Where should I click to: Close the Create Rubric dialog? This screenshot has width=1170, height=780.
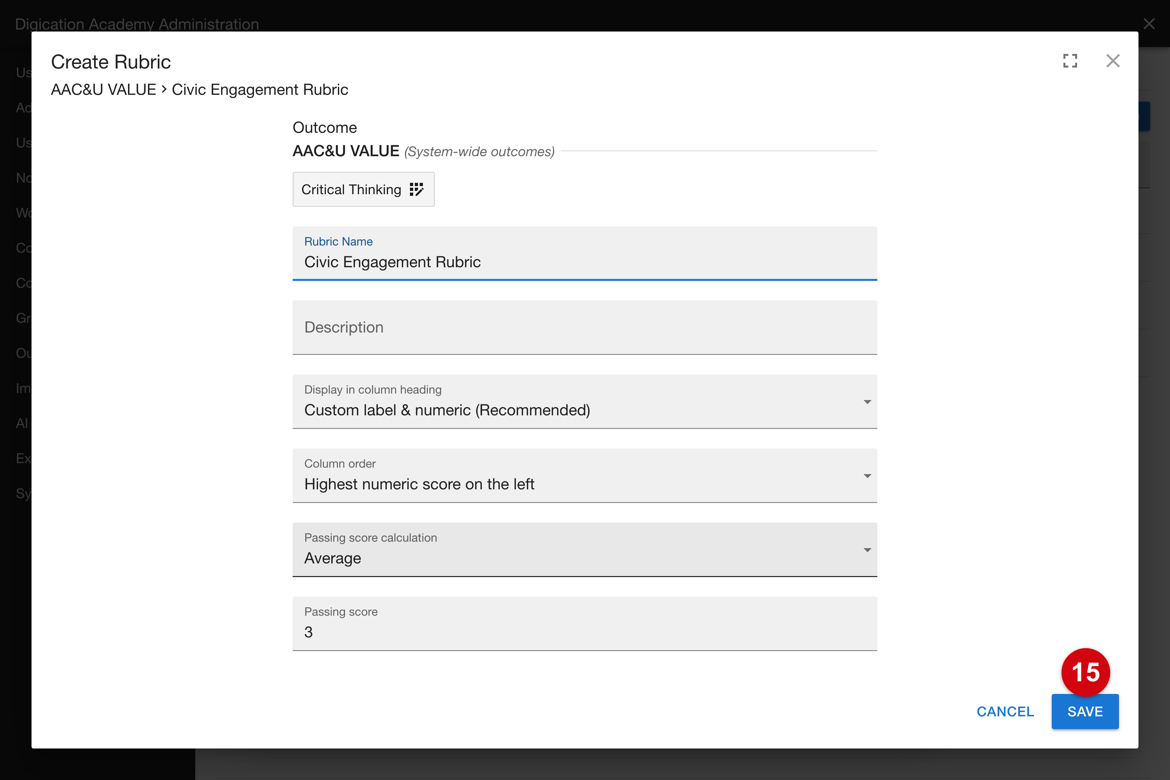pyautogui.click(x=1113, y=61)
